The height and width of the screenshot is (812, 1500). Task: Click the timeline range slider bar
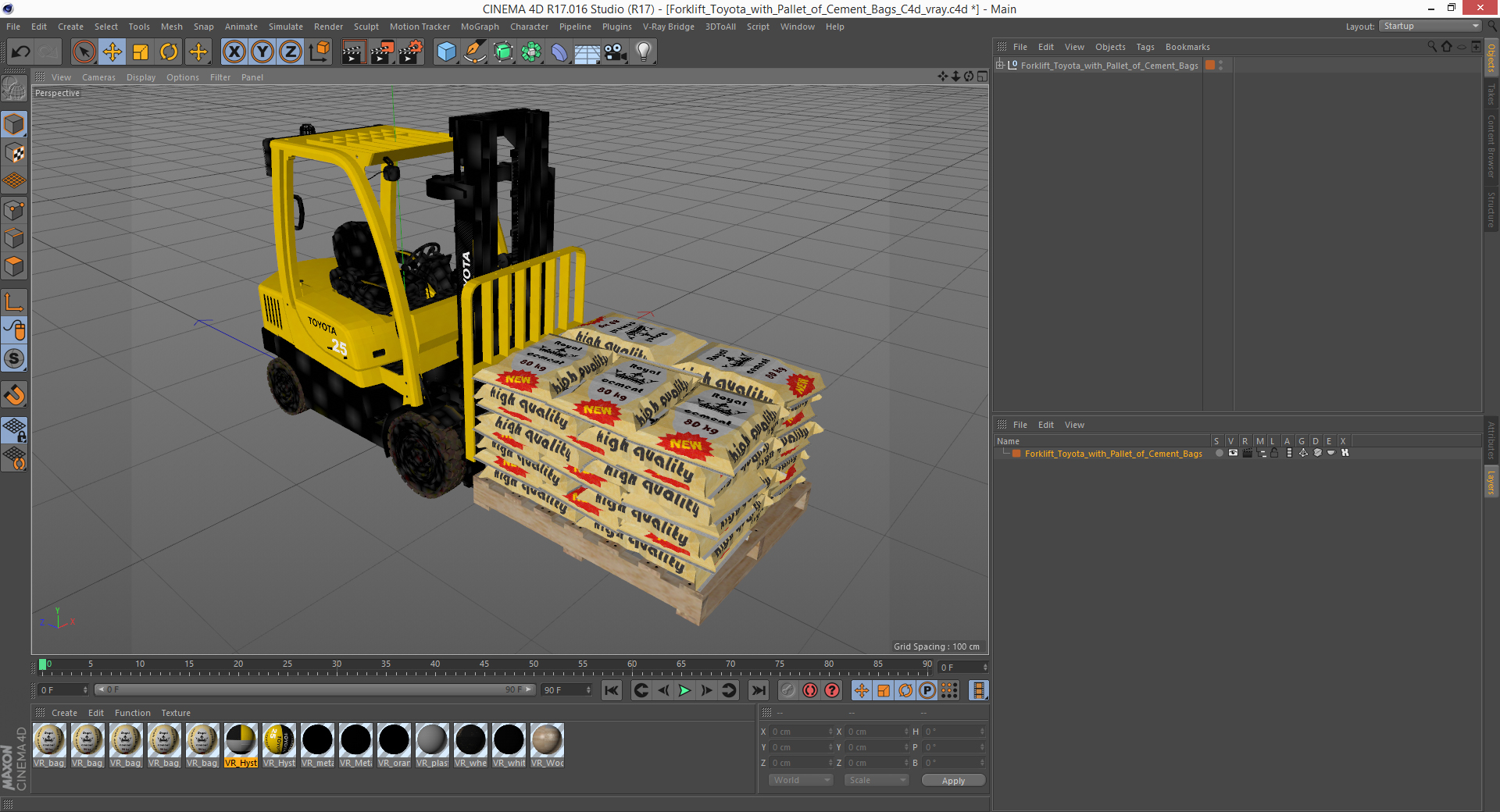click(314, 689)
